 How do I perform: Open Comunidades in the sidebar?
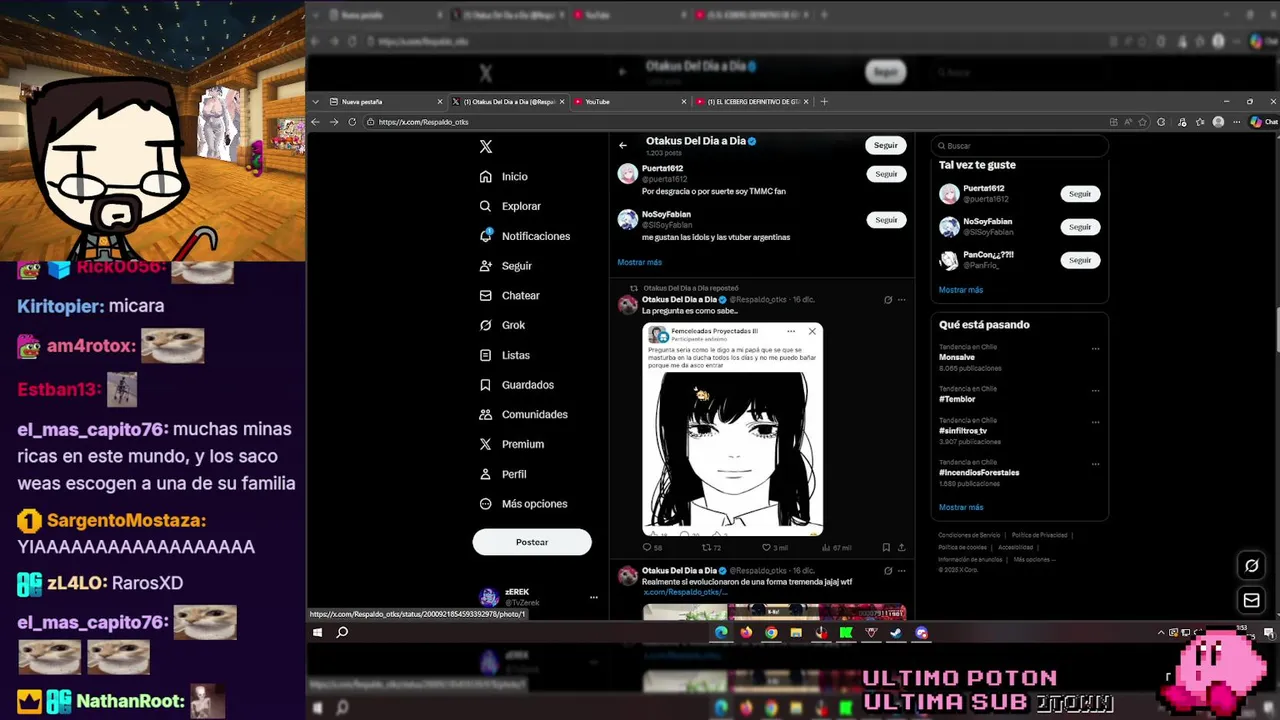point(523,414)
